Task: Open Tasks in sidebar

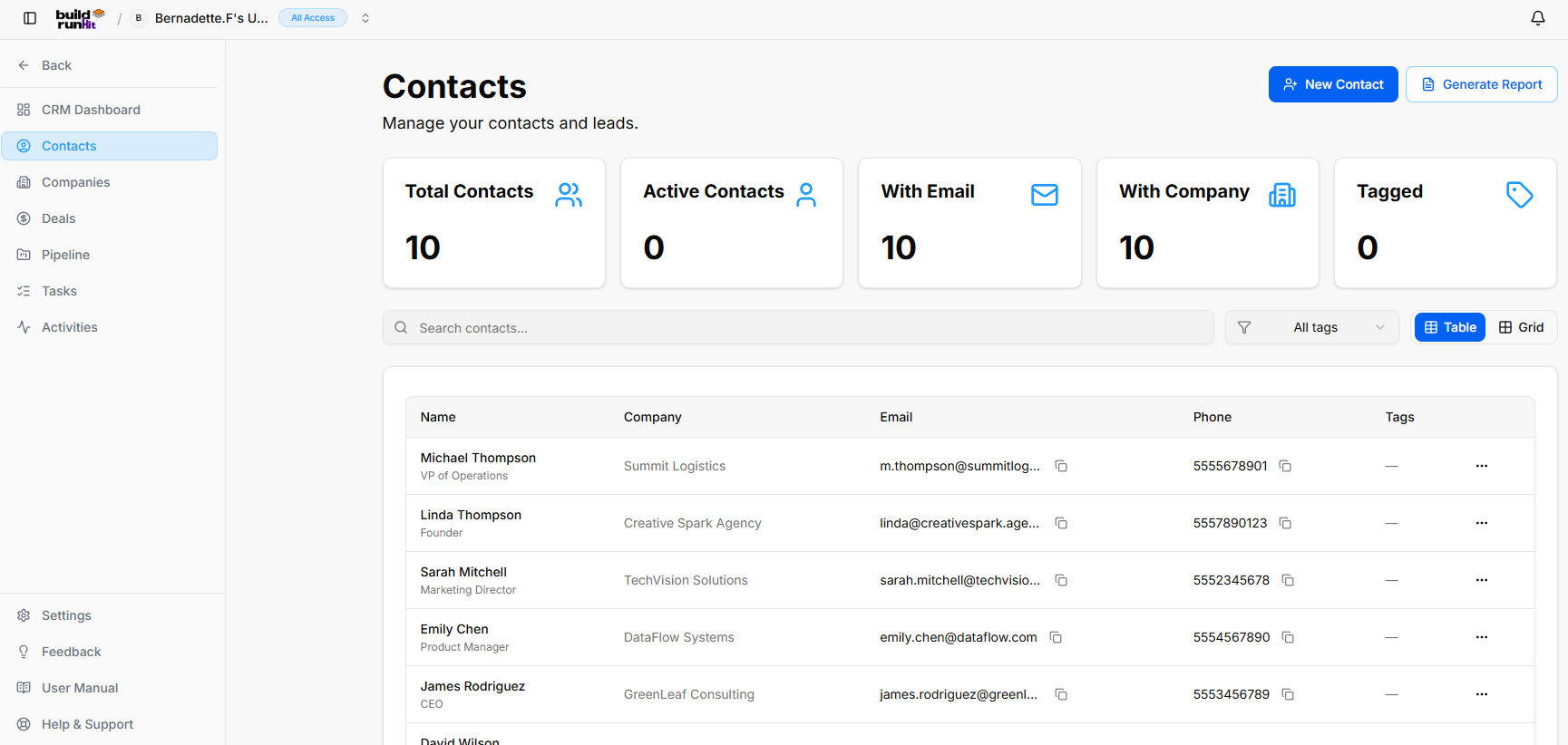Action: coord(110,291)
